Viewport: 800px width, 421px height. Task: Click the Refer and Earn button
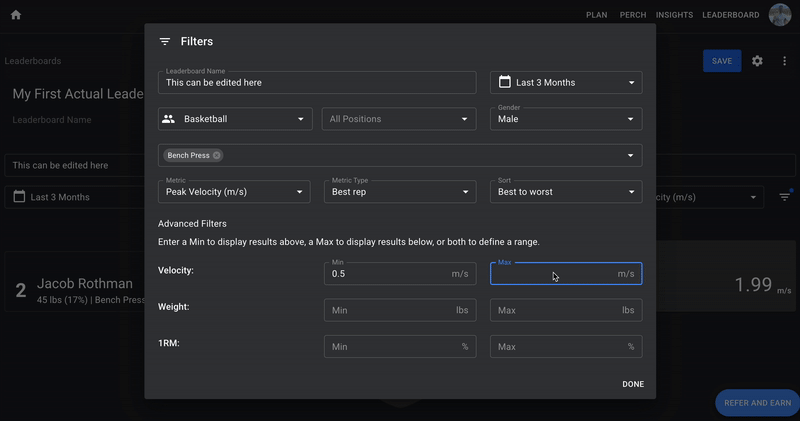757,403
